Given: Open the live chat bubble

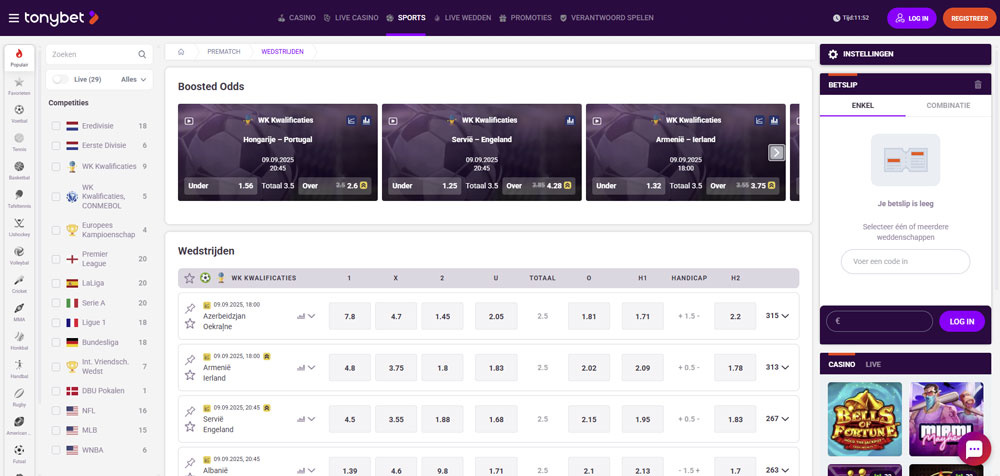Looking at the screenshot, I should click(974, 449).
